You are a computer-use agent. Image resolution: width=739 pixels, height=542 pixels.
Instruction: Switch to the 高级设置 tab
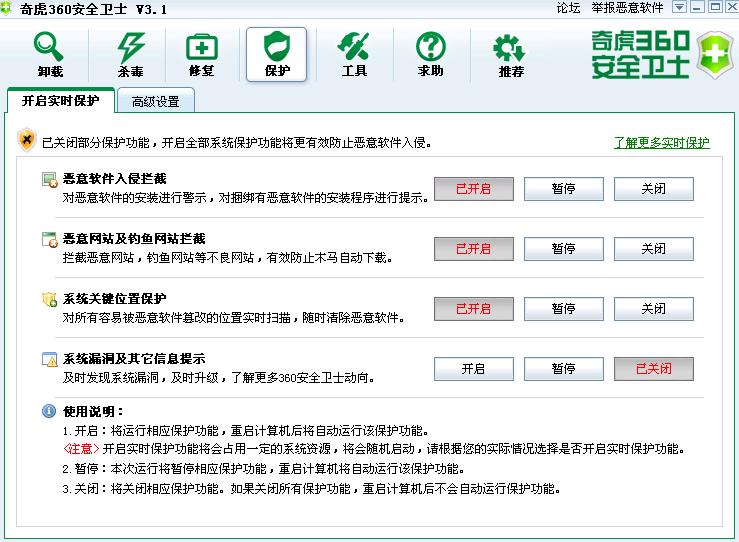click(x=156, y=101)
